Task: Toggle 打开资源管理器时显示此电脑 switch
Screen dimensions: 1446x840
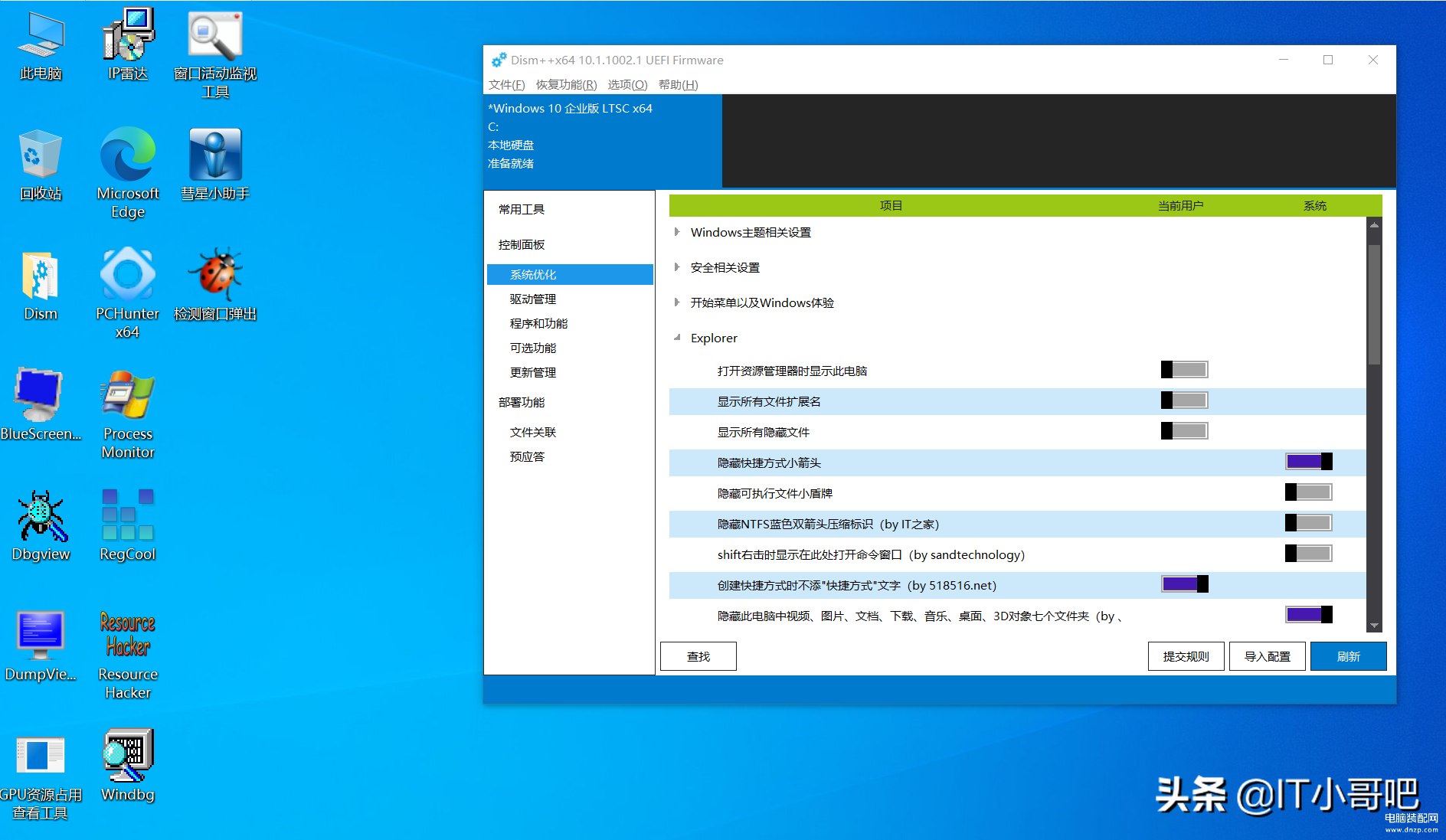Action: (x=1184, y=370)
